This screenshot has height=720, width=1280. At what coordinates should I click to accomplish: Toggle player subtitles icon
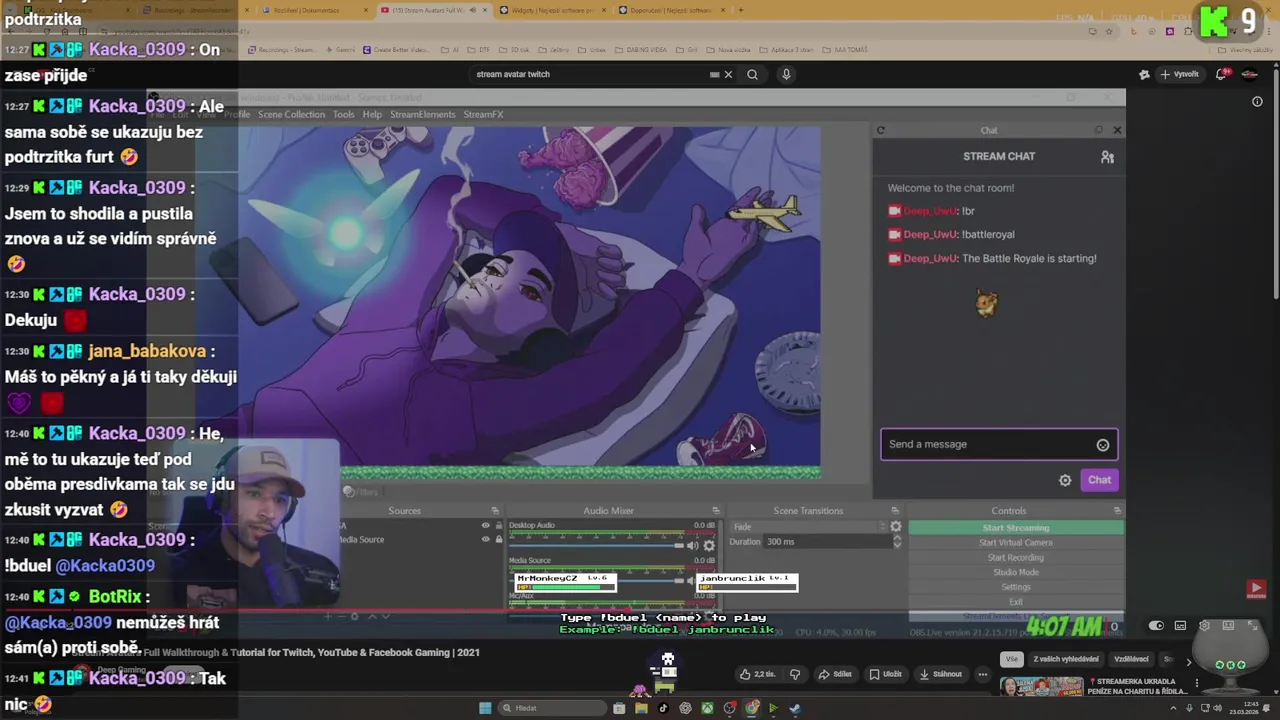point(1180,626)
